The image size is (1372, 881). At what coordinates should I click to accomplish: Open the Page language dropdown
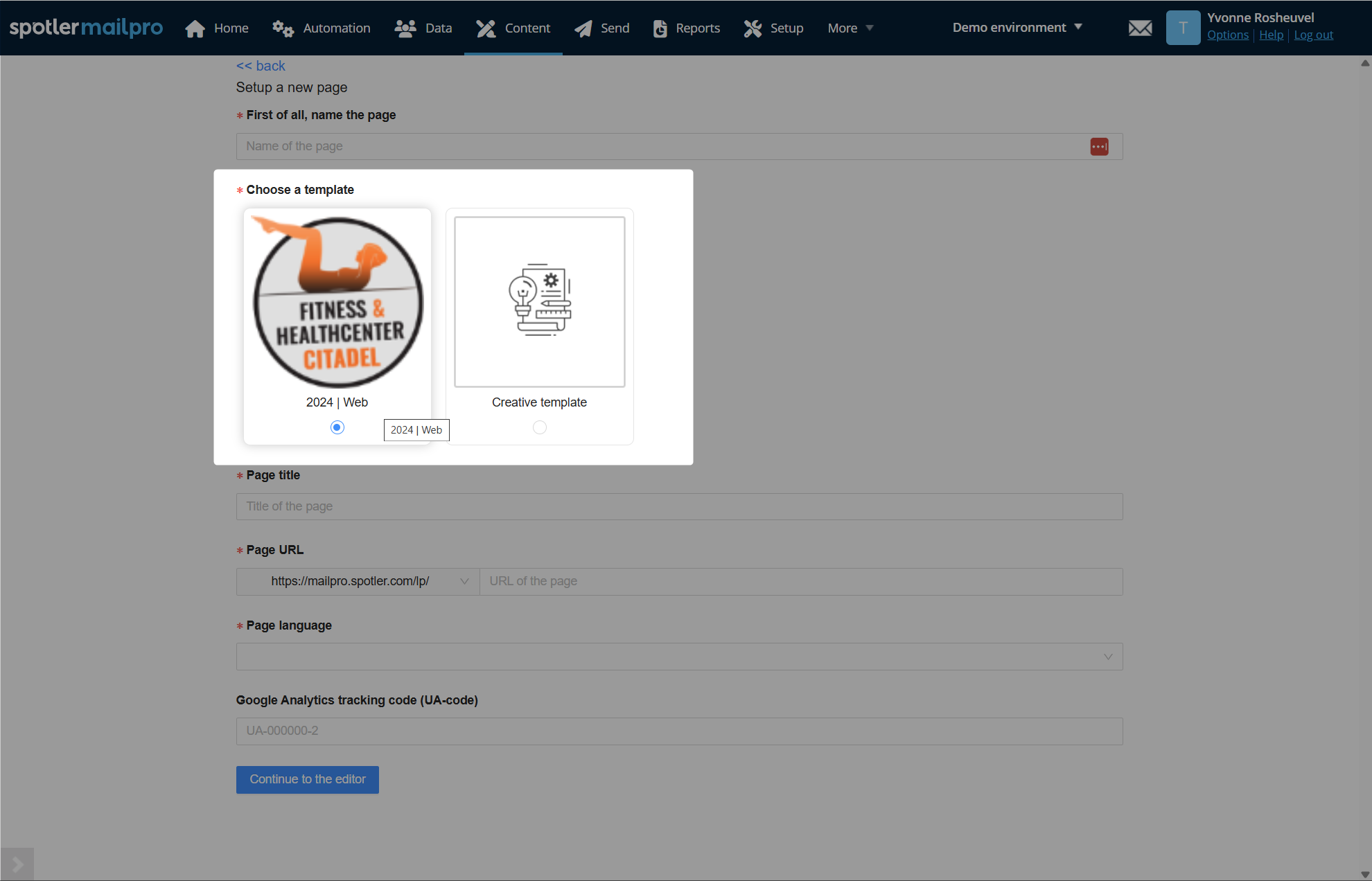679,657
